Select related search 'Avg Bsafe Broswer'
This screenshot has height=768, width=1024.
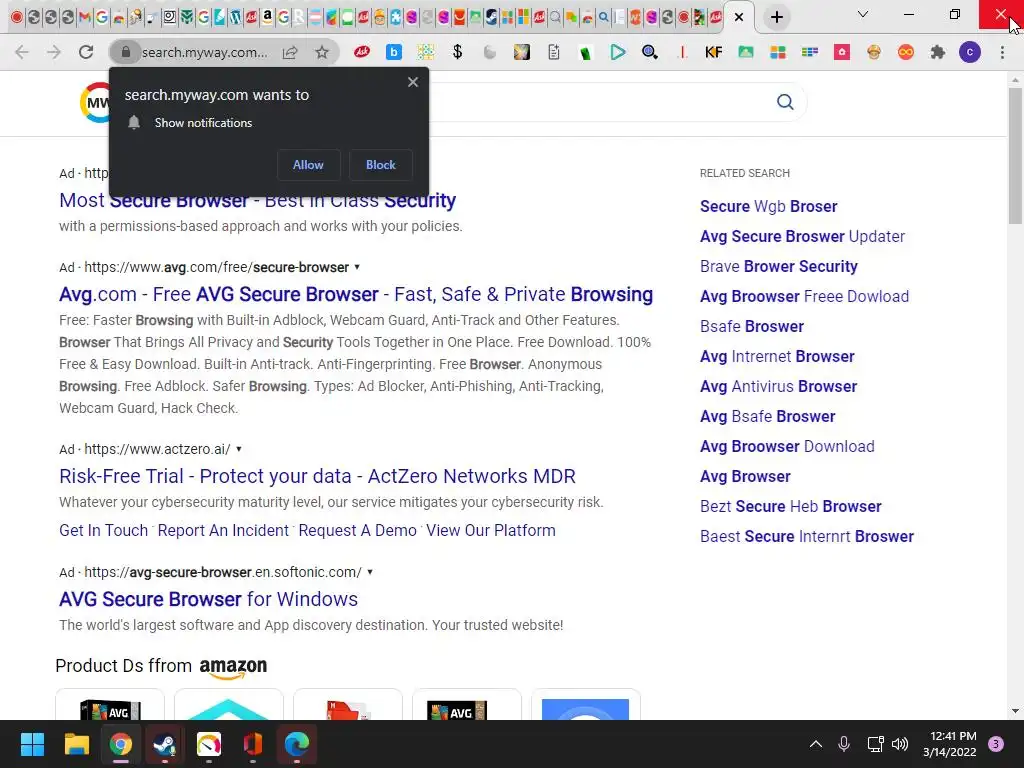[x=767, y=417]
